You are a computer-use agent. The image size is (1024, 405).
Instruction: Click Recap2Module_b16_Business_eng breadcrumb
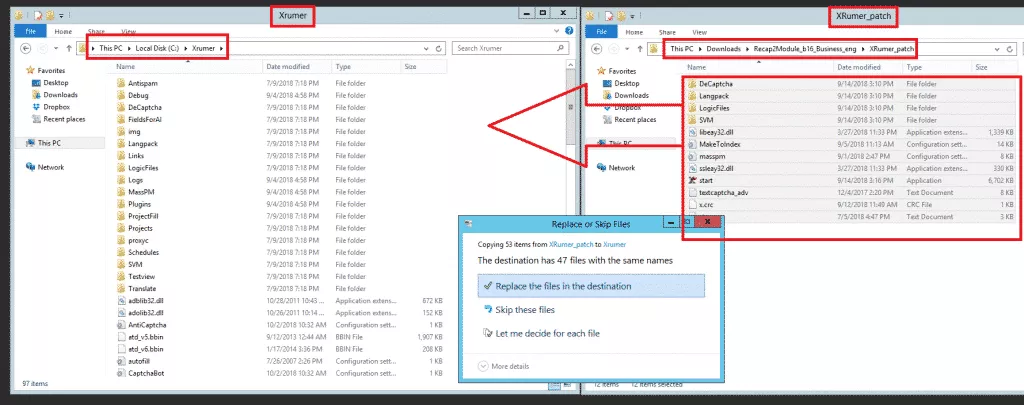click(804, 49)
